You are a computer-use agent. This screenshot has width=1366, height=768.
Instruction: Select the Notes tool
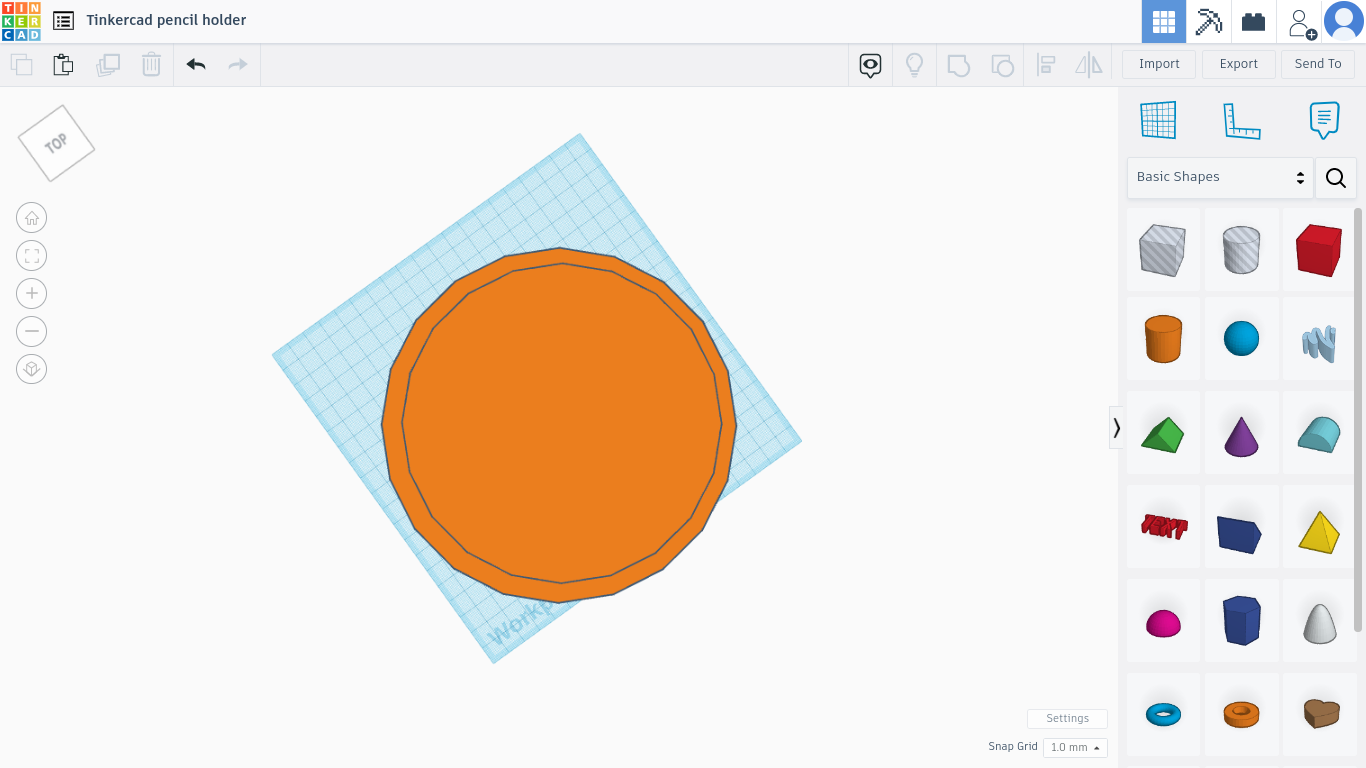tap(1324, 121)
